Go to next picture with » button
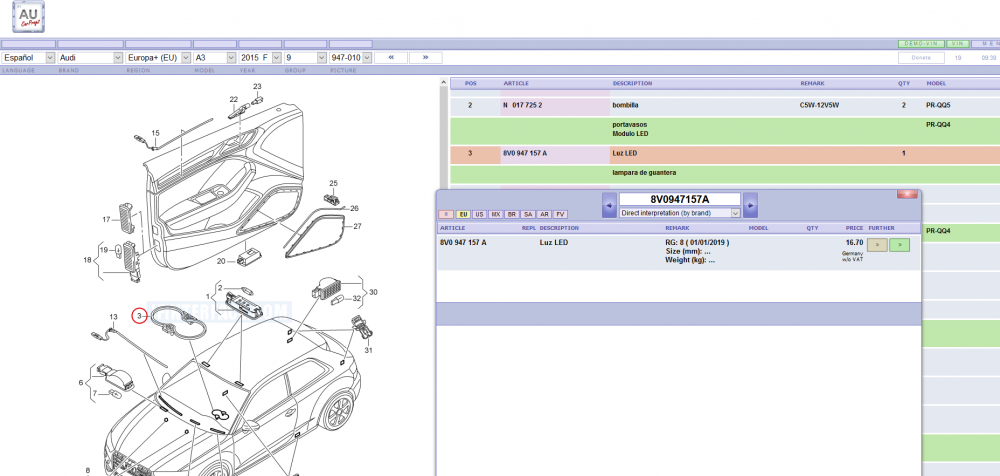This screenshot has width=1000, height=476. click(425, 57)
